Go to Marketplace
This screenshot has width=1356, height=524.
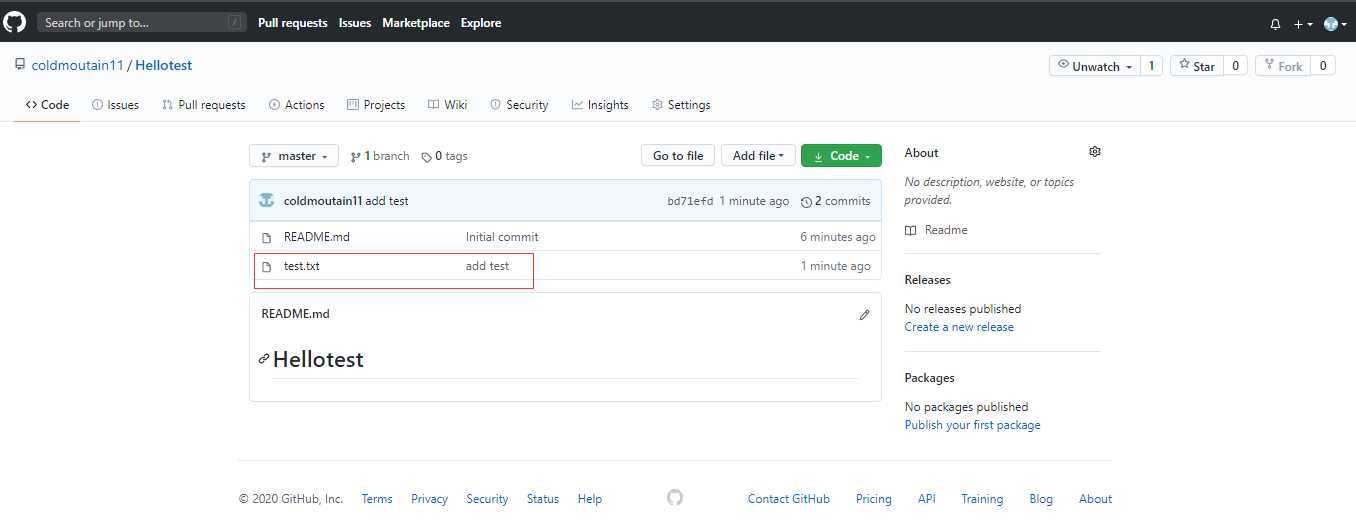coord(416,22)
